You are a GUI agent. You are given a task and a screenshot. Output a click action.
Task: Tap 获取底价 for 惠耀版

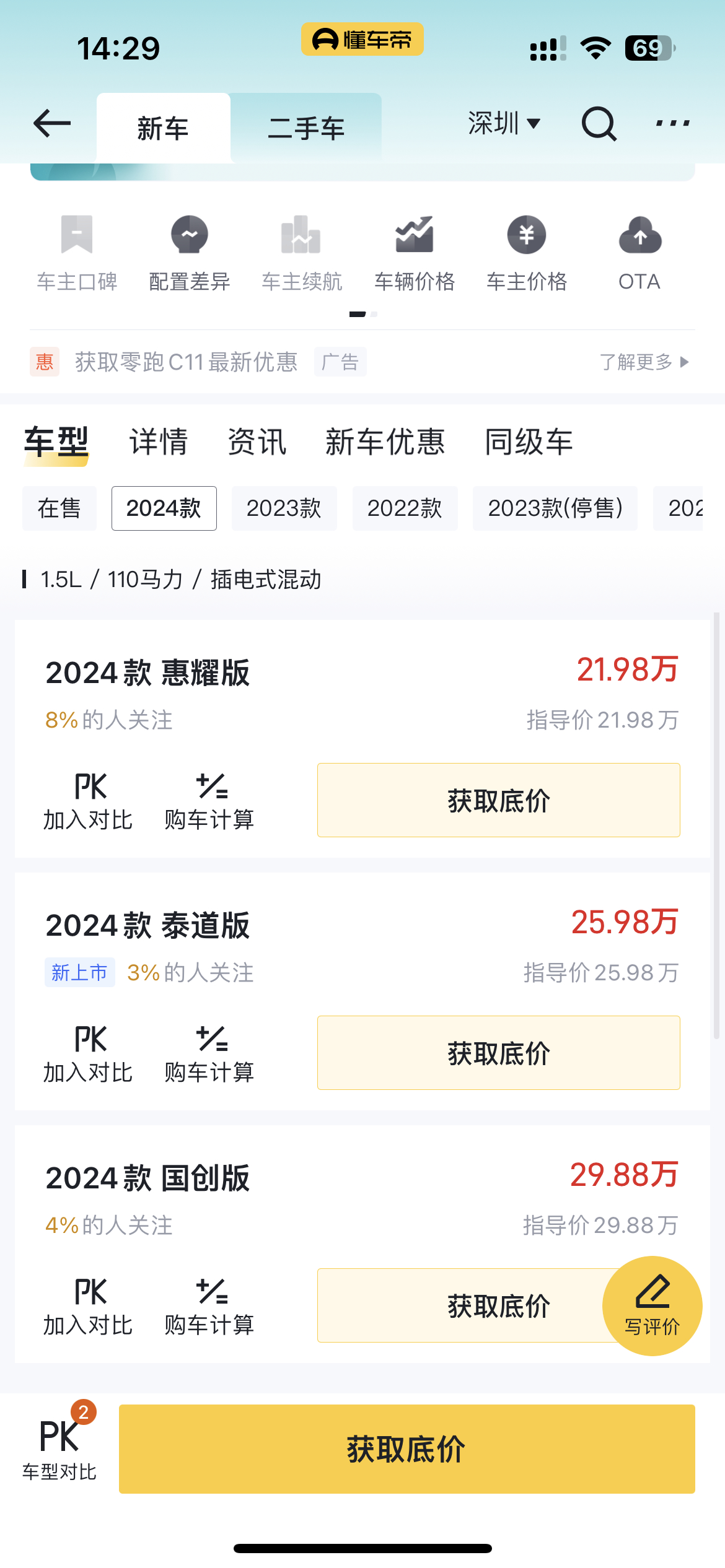tap(499, 800)
